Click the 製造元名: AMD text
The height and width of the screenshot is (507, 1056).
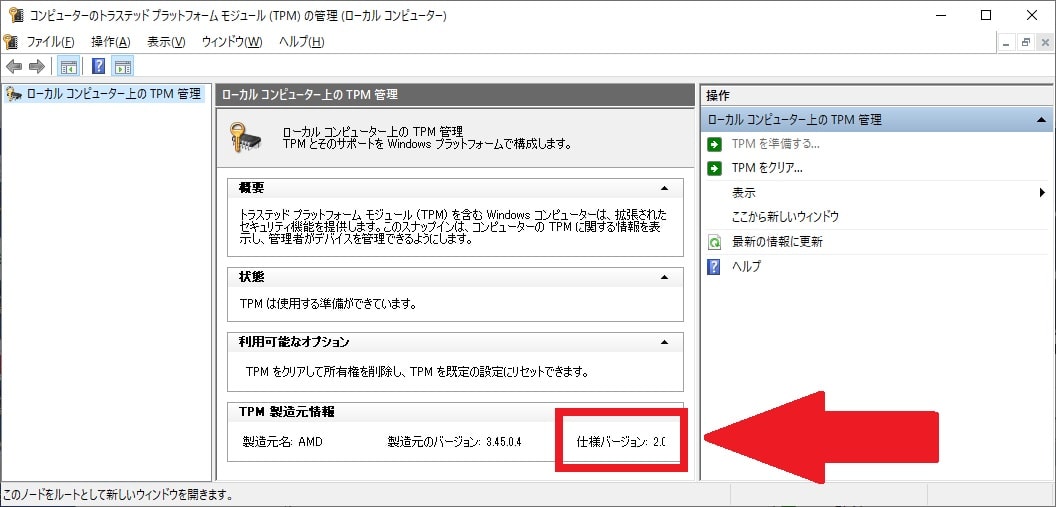[x=282, y=442]
